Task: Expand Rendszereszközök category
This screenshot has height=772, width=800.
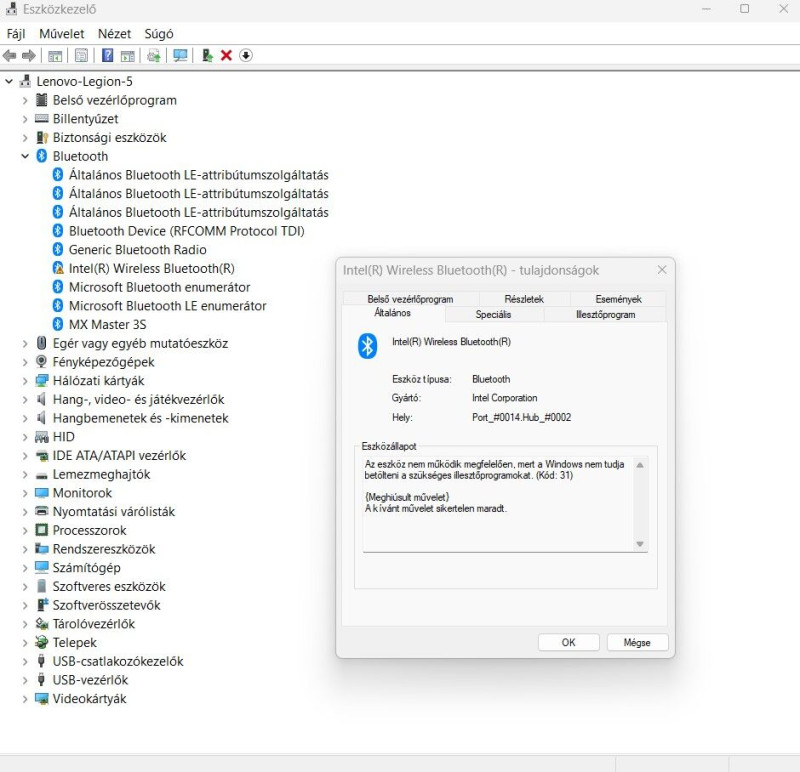Action: pyautogui.click(x=24, y=549)
